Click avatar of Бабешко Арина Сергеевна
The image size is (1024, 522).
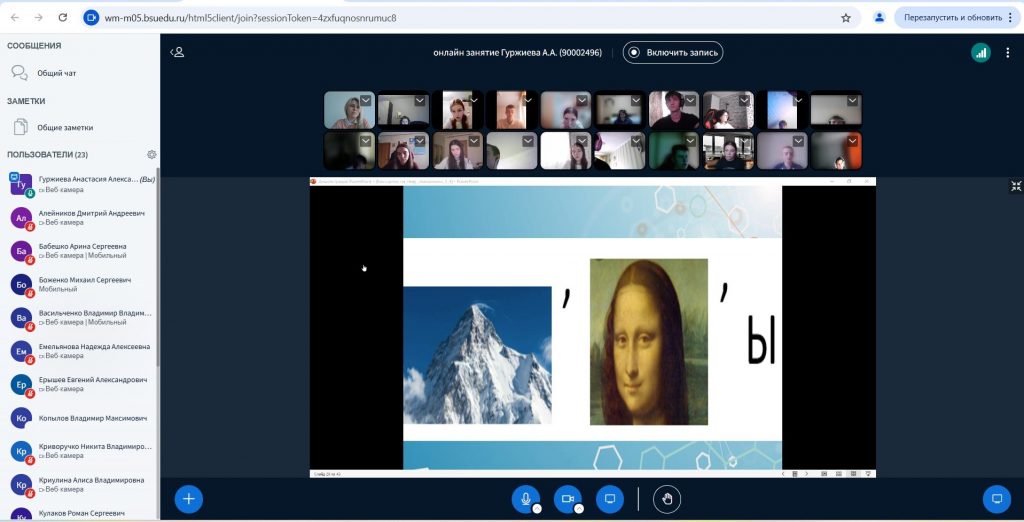pos(21,252)
